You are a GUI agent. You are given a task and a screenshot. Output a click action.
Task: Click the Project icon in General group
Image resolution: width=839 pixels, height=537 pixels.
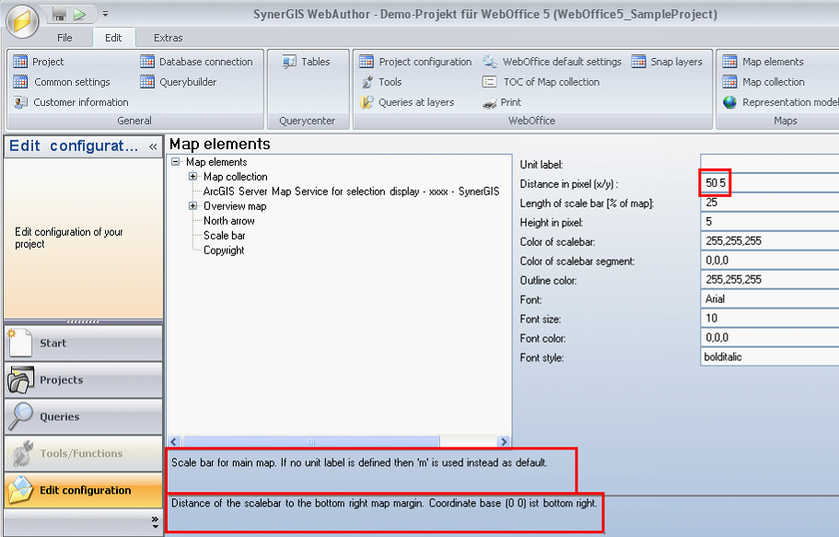tap(20, 62)
